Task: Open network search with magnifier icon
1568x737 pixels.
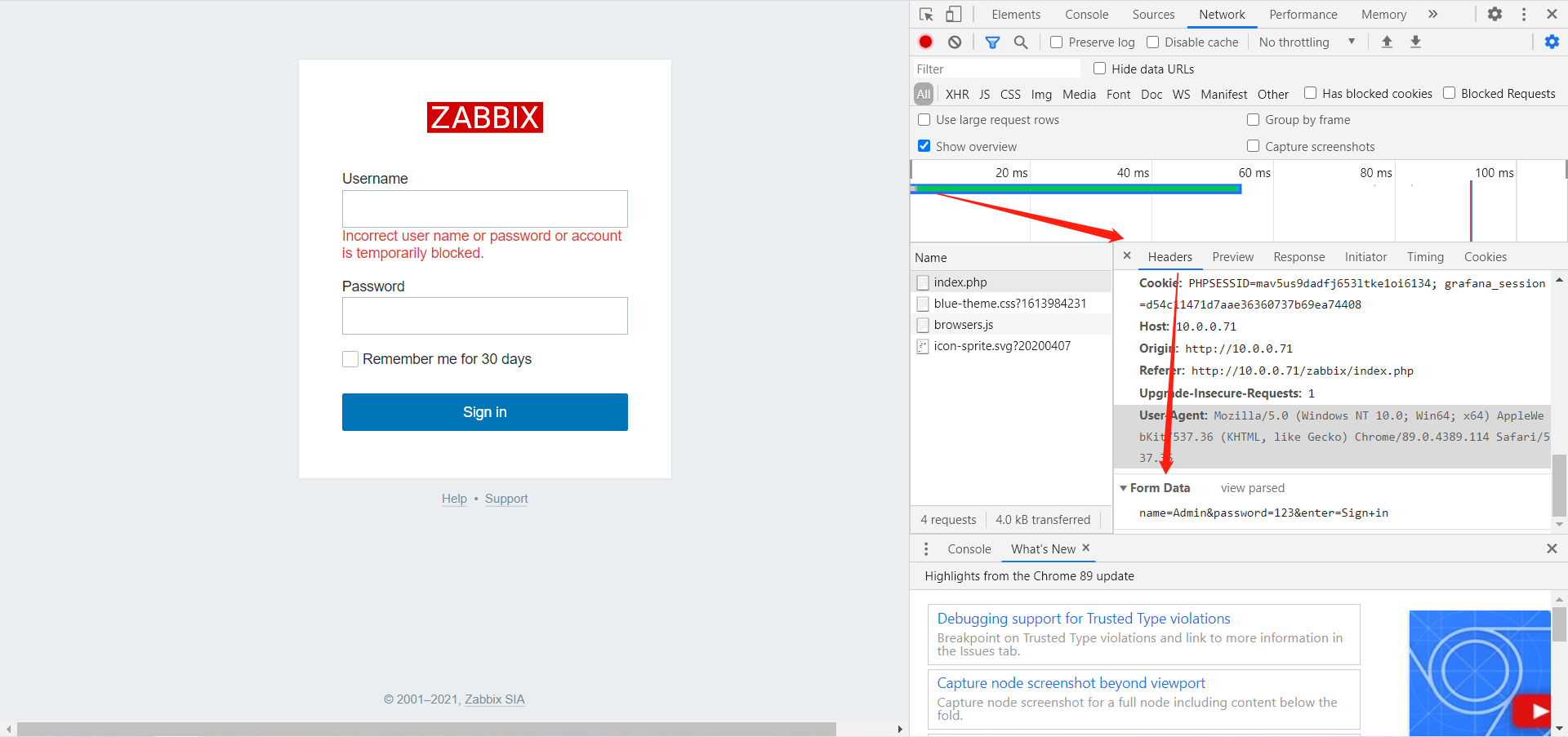Action: coord(1020,42)
